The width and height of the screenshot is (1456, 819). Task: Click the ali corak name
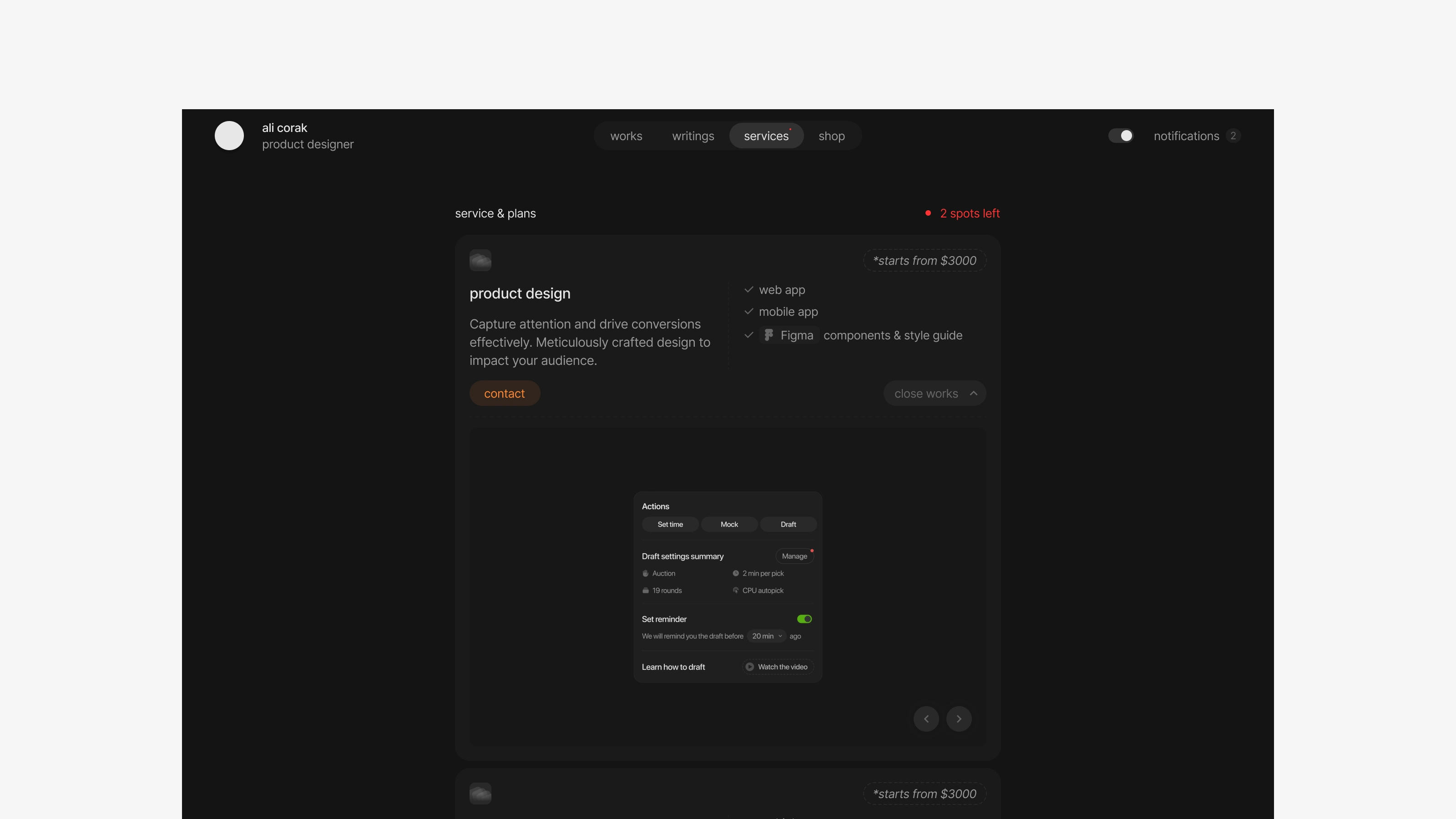(x=284, y=128)
